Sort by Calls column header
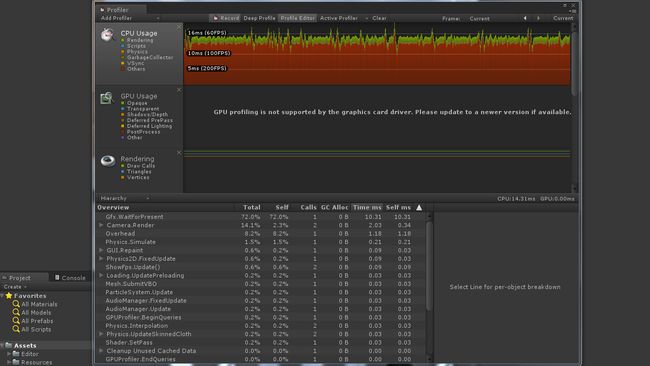The image size is (650, 366). 308,207
